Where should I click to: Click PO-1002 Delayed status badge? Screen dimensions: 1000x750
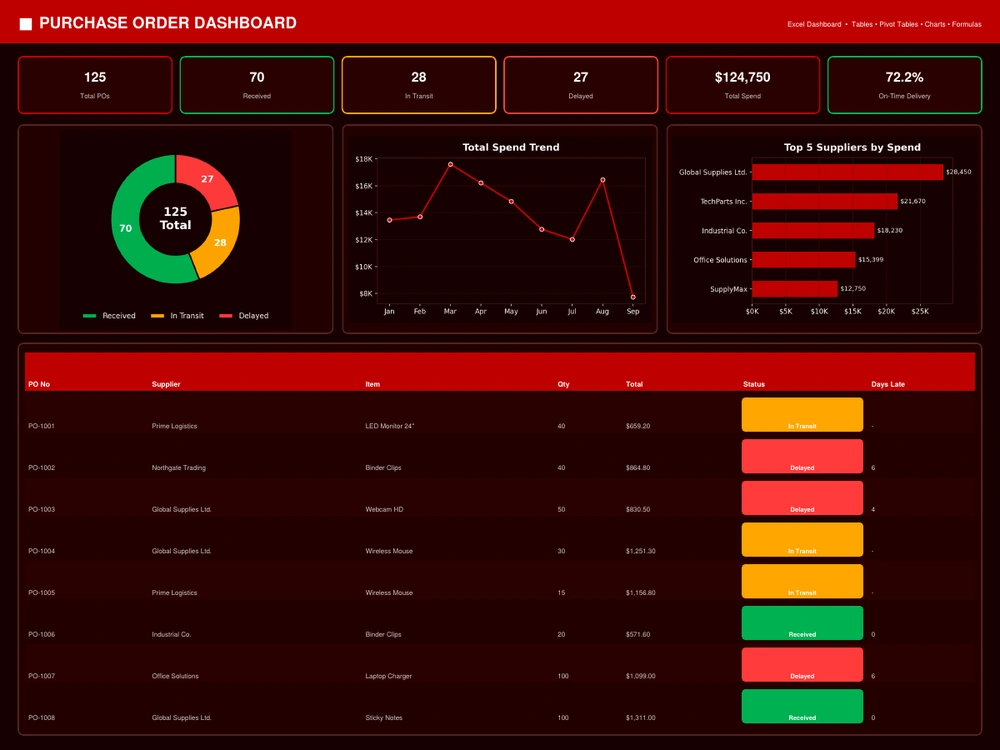pos(802,456)
